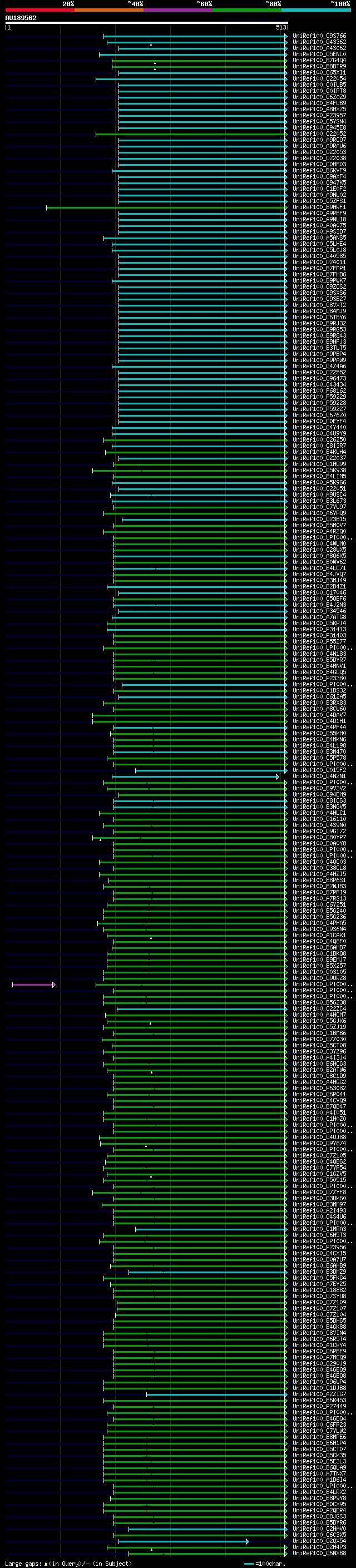Open hit UniRef100_Q43362
This screenshot has height=1568, width=356.
point(319,42)
